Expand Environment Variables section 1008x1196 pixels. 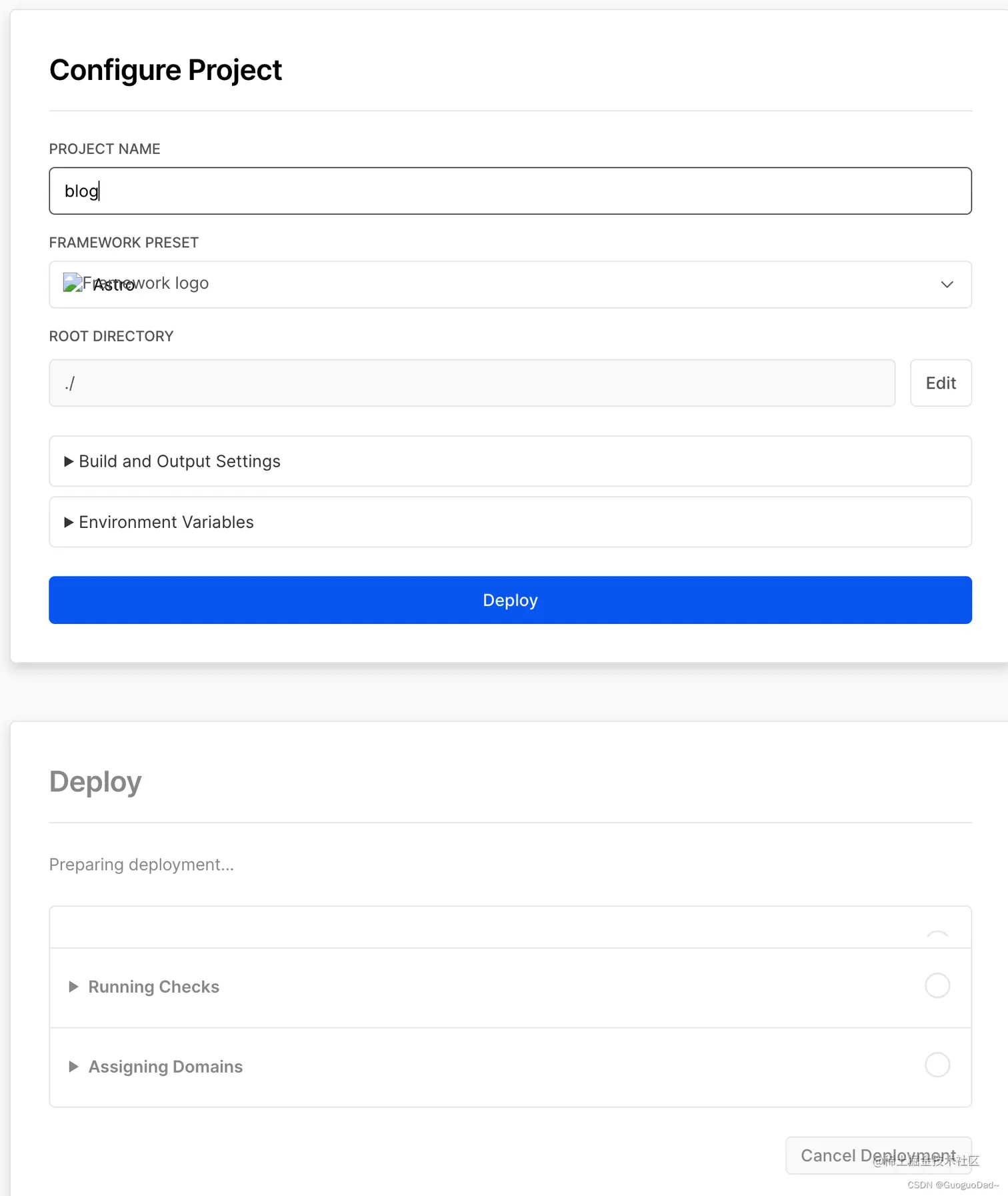pos(510,522)
